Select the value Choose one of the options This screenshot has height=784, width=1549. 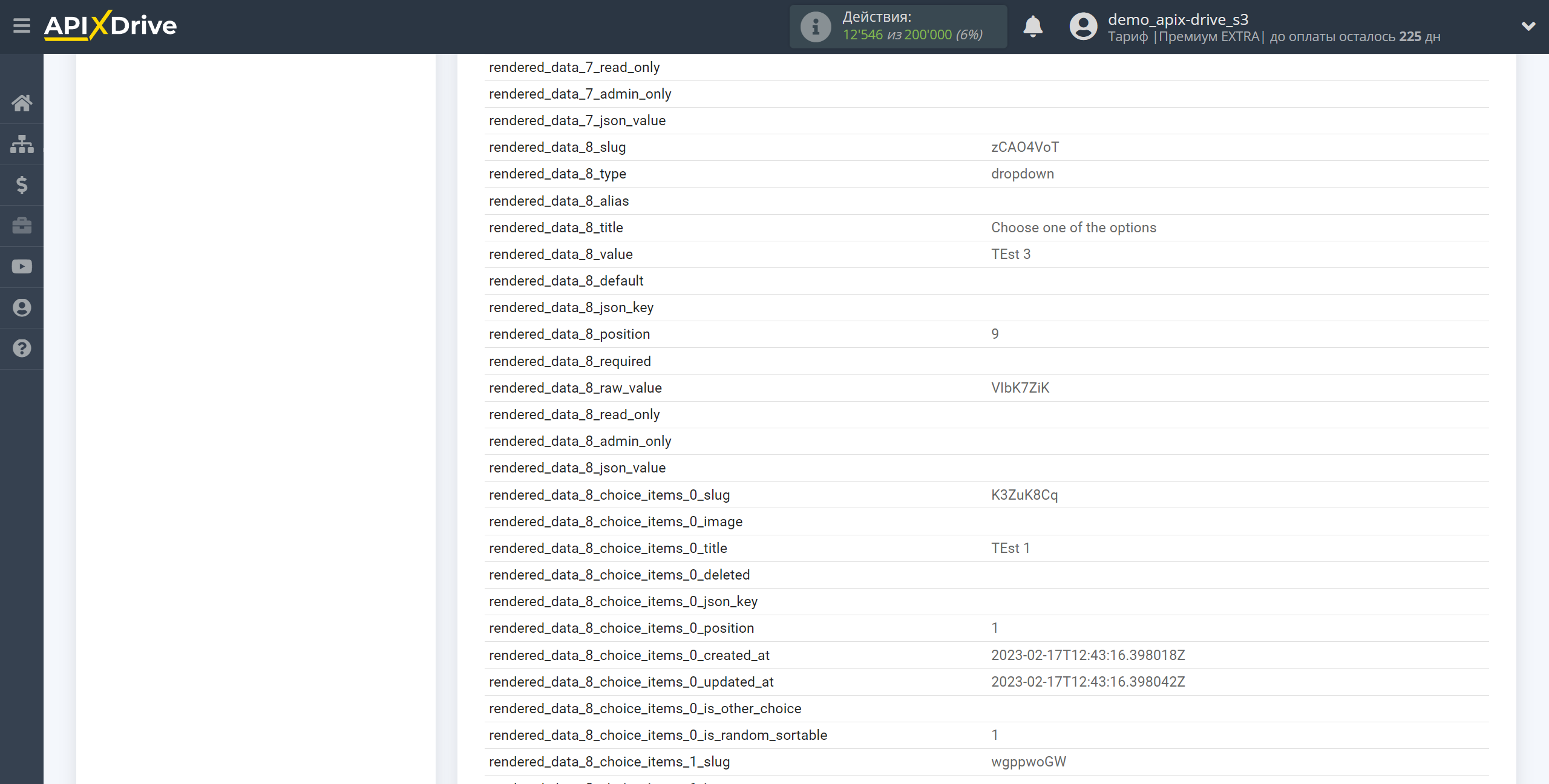(x=1073, y=227)
